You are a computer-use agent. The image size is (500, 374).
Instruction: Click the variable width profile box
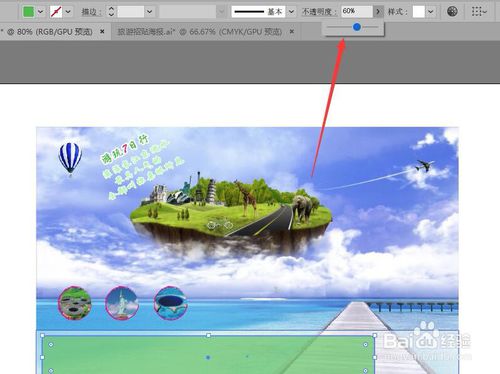tap(188, 12)
